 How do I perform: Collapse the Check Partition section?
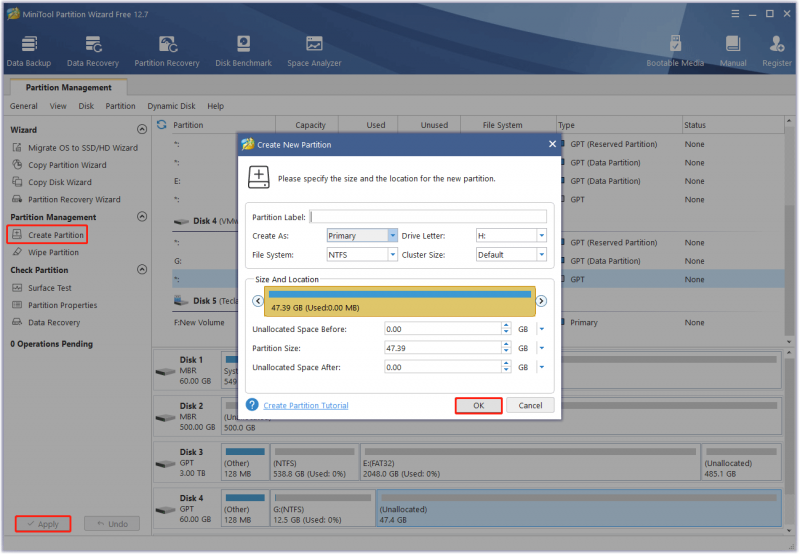pos(142,269)
